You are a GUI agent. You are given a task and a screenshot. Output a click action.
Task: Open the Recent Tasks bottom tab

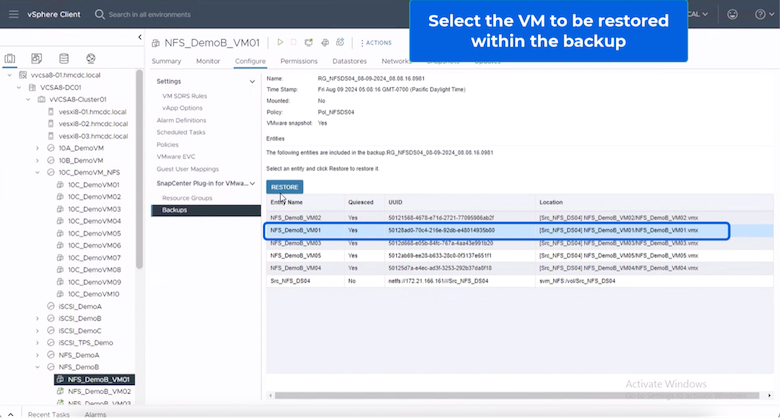pos(49,415)
